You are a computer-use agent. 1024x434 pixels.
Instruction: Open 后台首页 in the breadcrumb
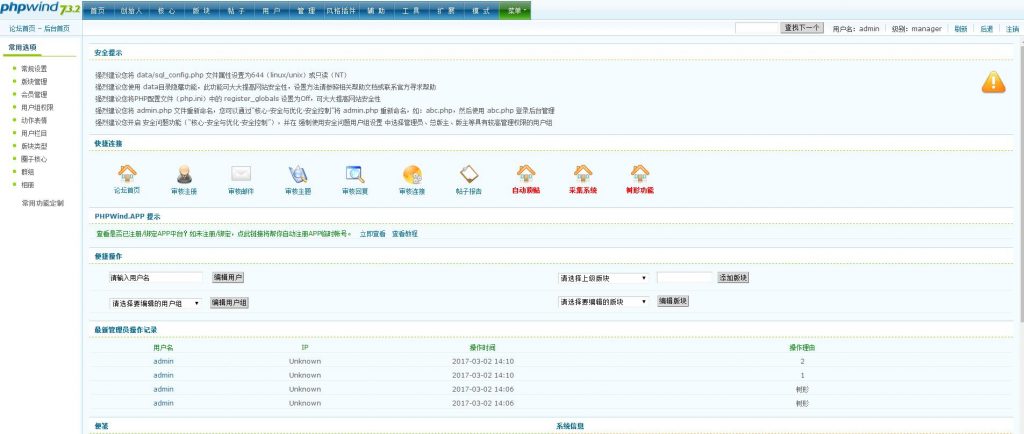57,29
